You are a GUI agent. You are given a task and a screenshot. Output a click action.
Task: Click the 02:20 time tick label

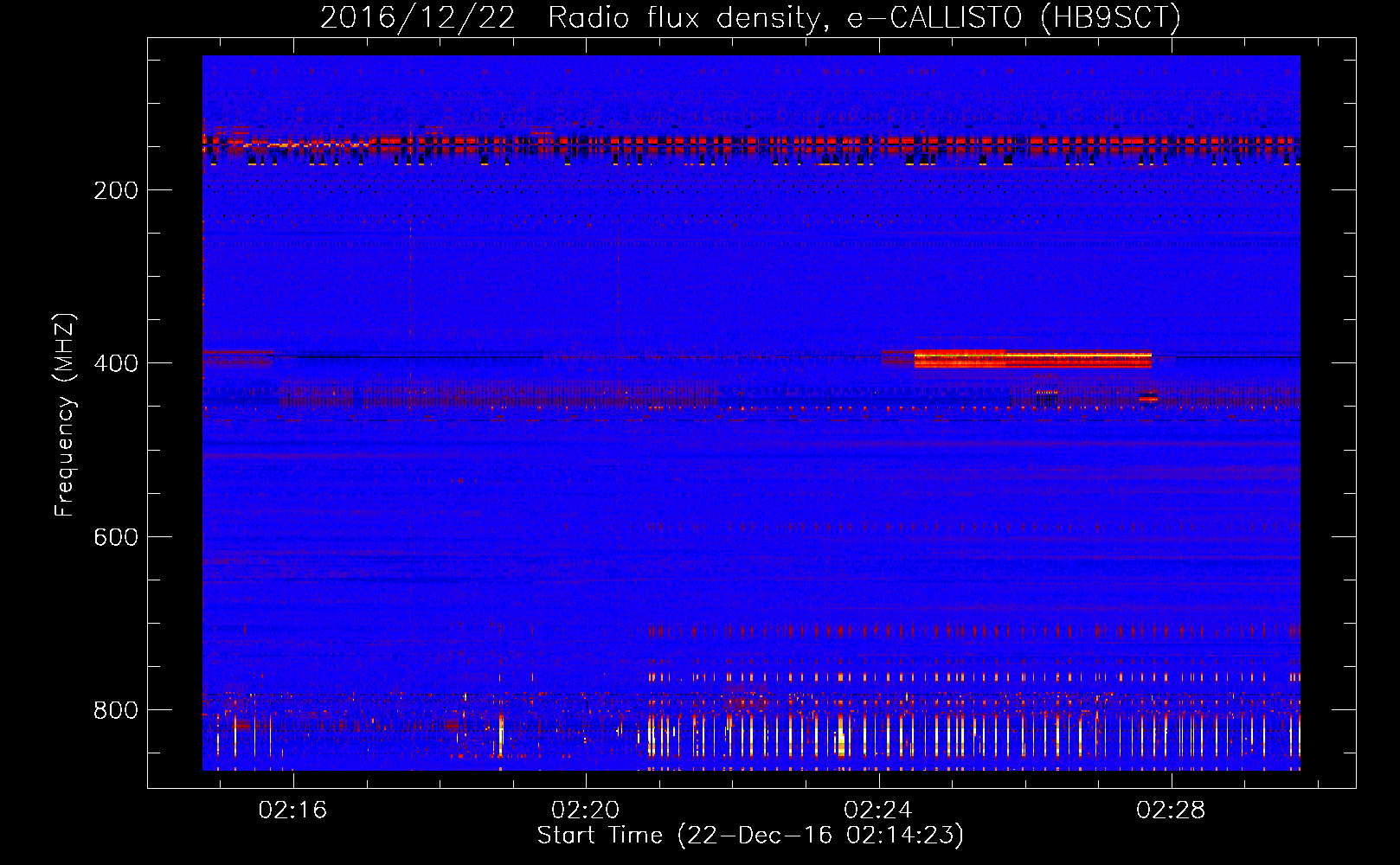pyautogui.click(x=586, y=811)
